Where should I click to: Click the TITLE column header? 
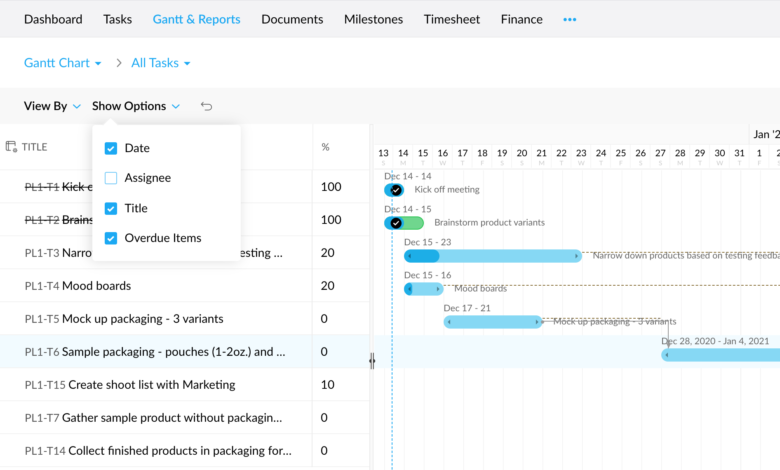pos(34,147)
